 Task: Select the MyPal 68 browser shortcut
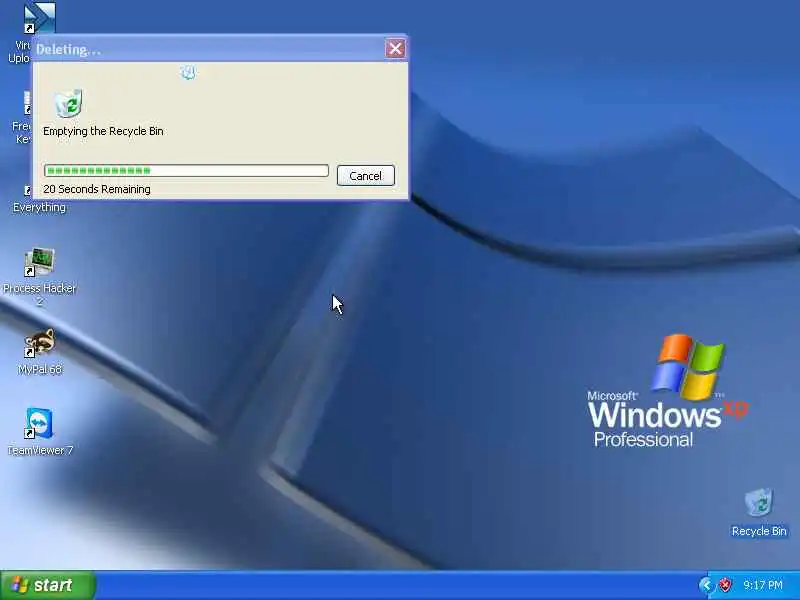(39, 352)
